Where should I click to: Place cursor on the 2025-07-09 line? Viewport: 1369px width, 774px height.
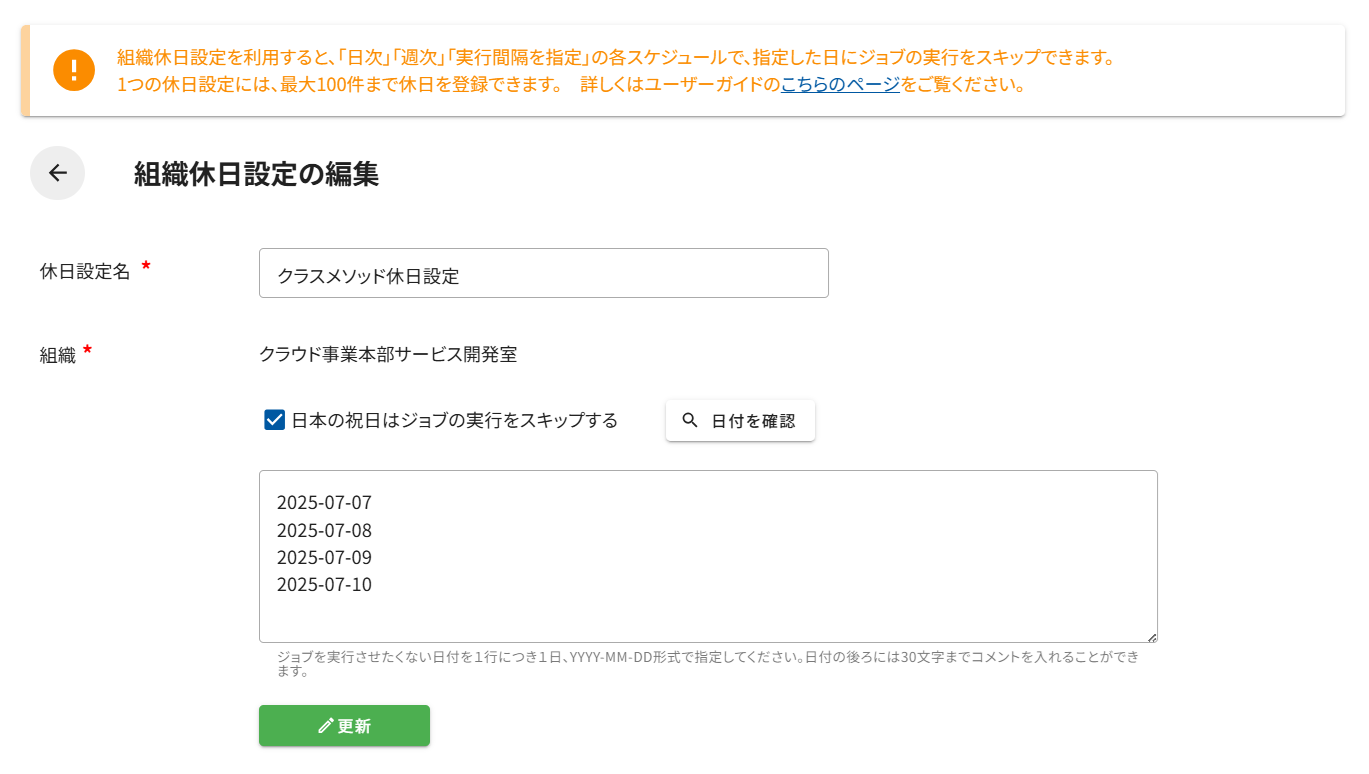tap(324, 557)
